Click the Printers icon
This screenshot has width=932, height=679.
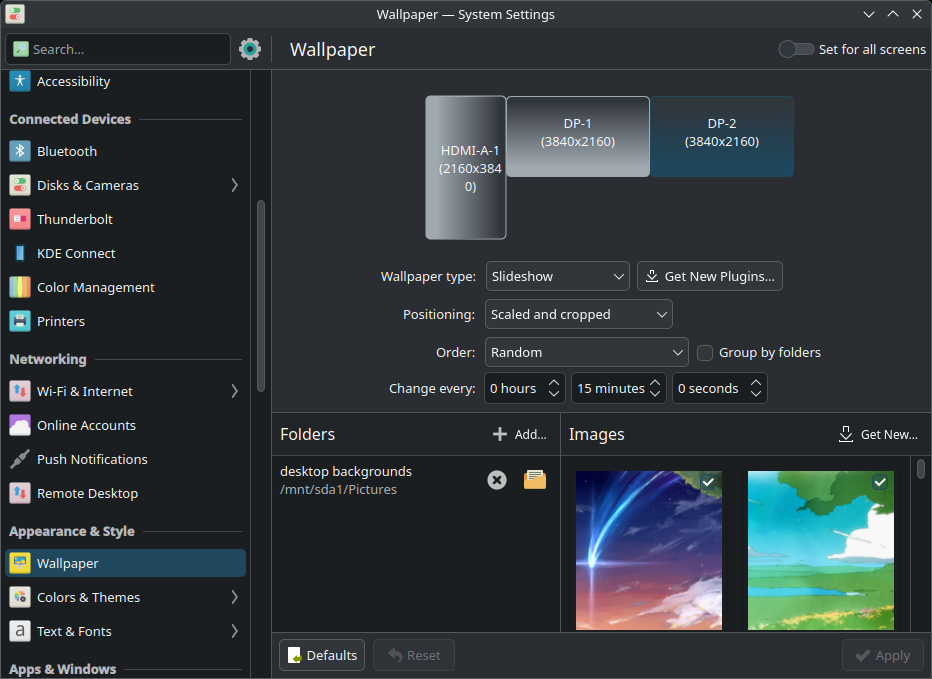pyautogui.click(x=20, y=321)
